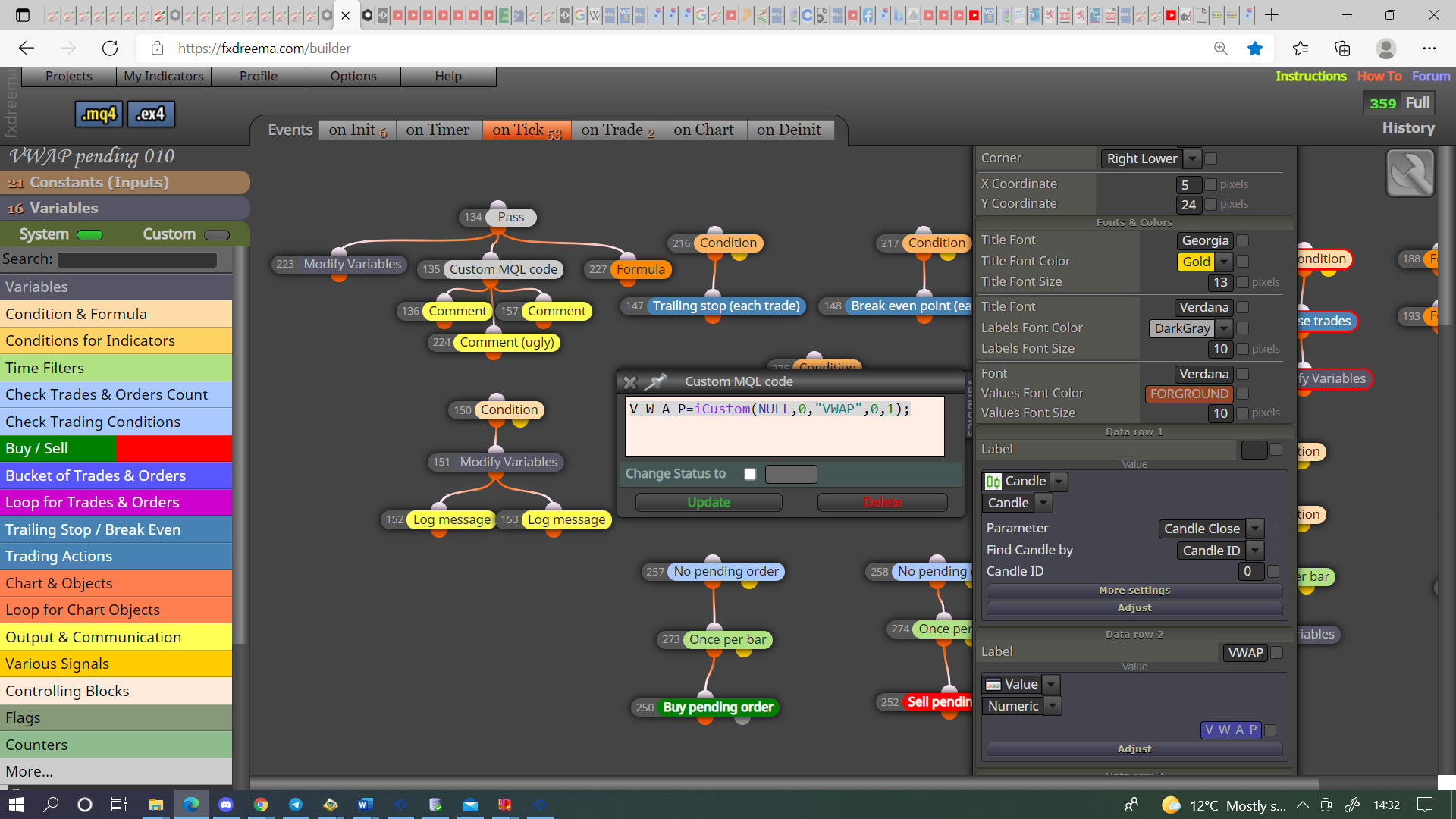The image size is (1456, 819).
Task: Click the red Delete button
Action: (883, 502)
